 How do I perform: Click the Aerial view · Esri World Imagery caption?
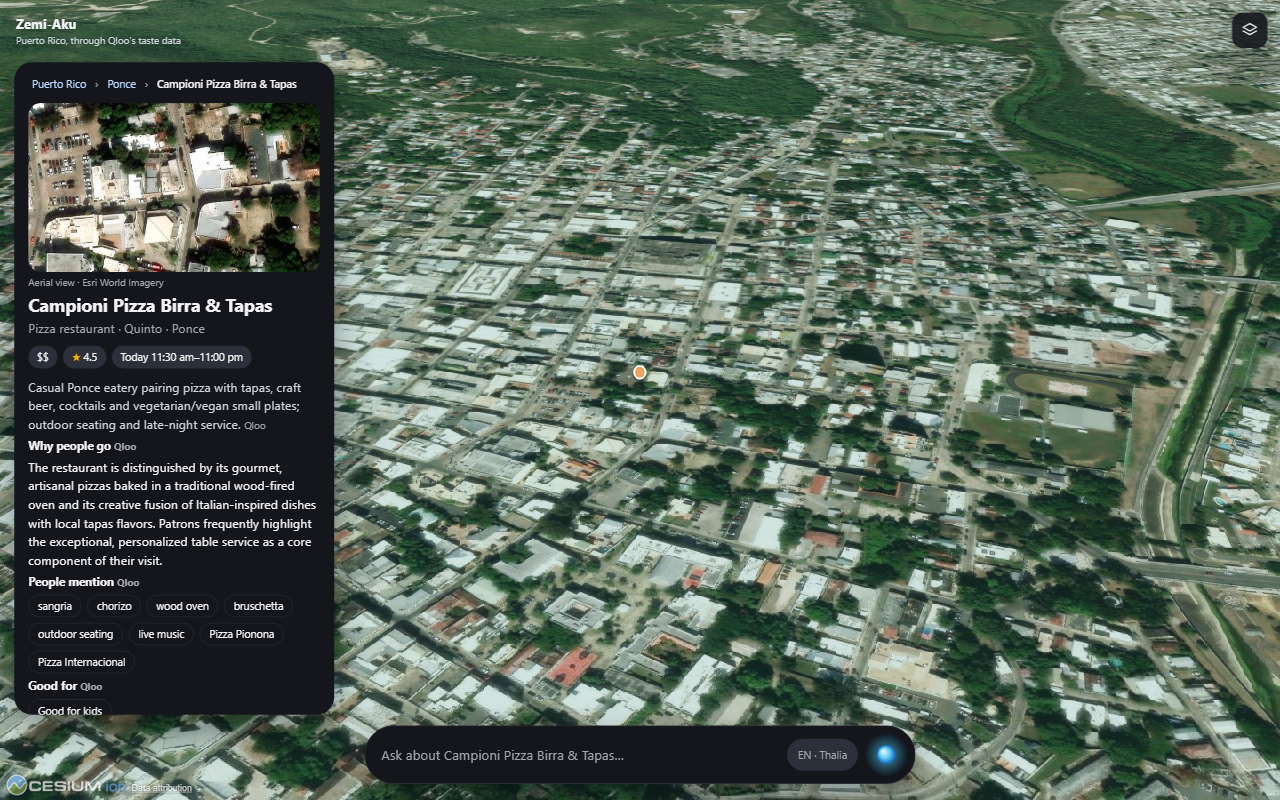(96, 283)
